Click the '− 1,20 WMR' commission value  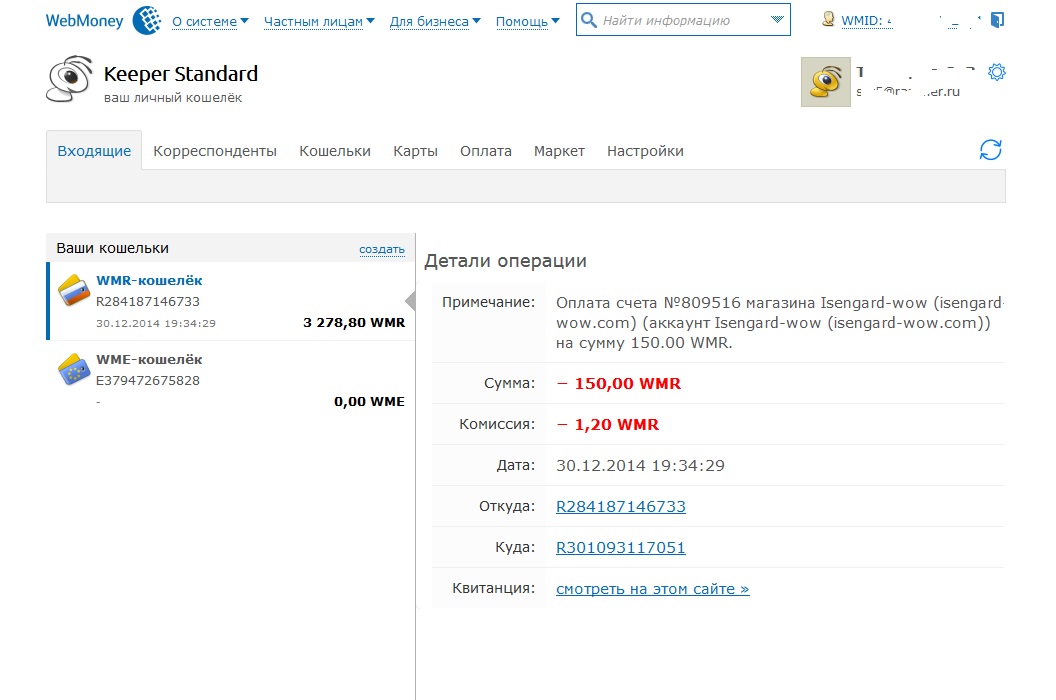(607, 424)
